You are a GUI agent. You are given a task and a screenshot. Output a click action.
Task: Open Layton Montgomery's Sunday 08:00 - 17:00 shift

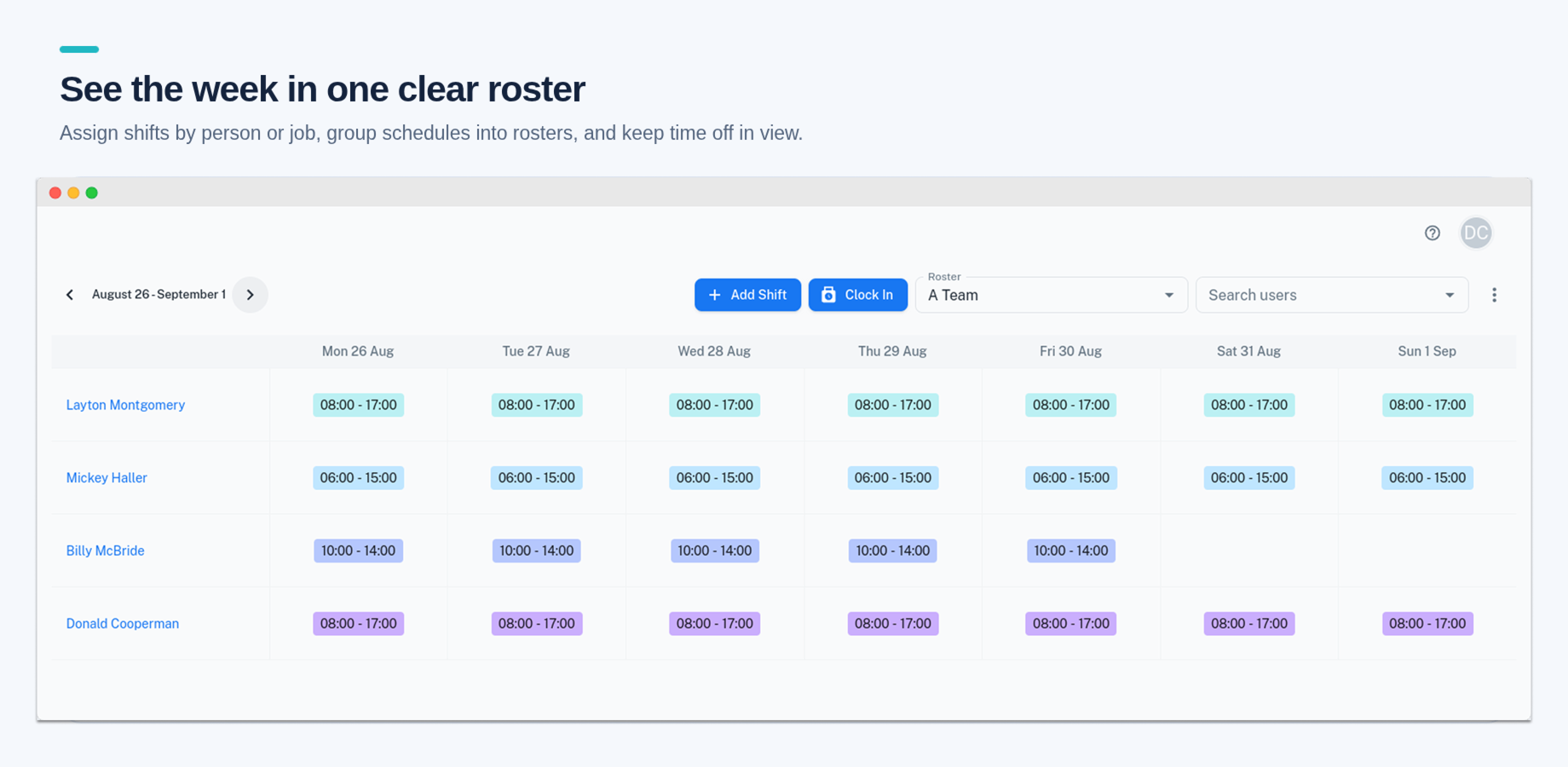1427,405
